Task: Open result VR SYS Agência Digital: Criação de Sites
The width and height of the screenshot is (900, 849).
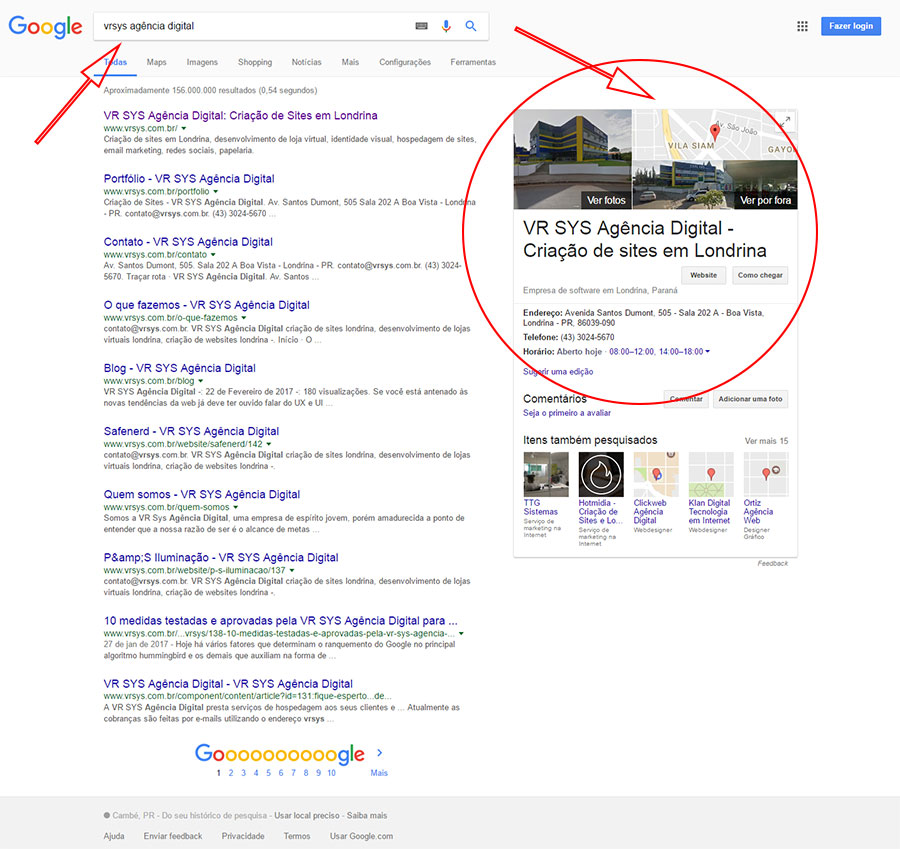Action: coord(240,115)
